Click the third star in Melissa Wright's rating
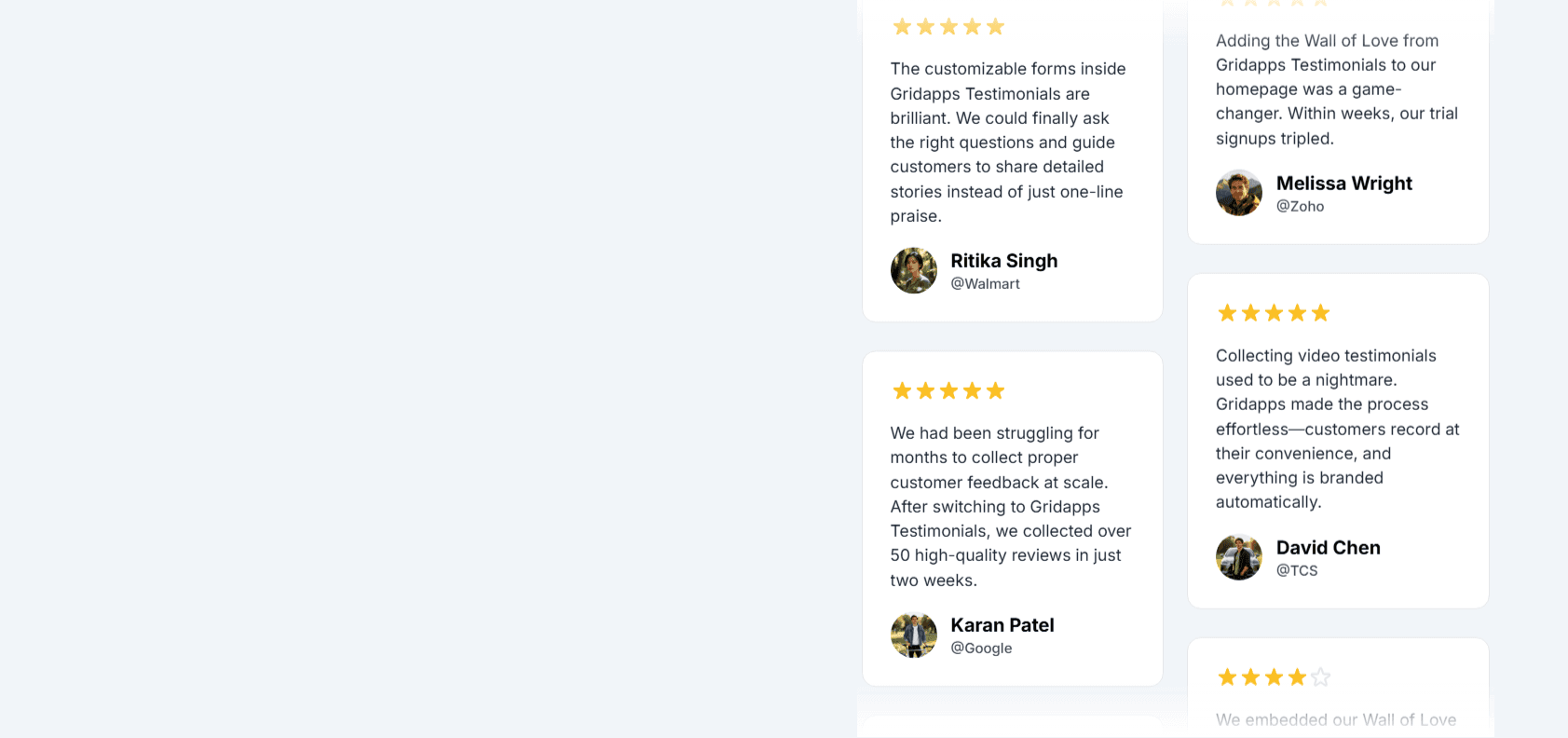1568x738 pixels. point(1274,3)
